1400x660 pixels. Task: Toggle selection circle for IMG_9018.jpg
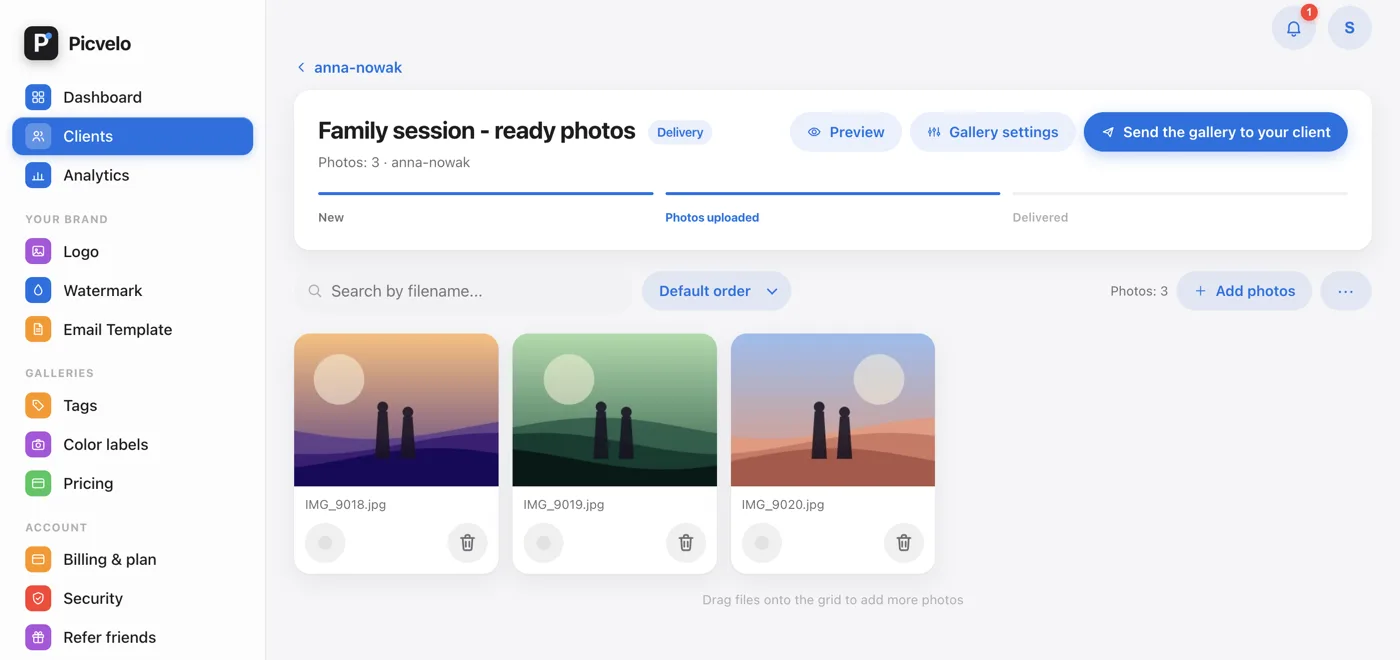pos(325,543)
